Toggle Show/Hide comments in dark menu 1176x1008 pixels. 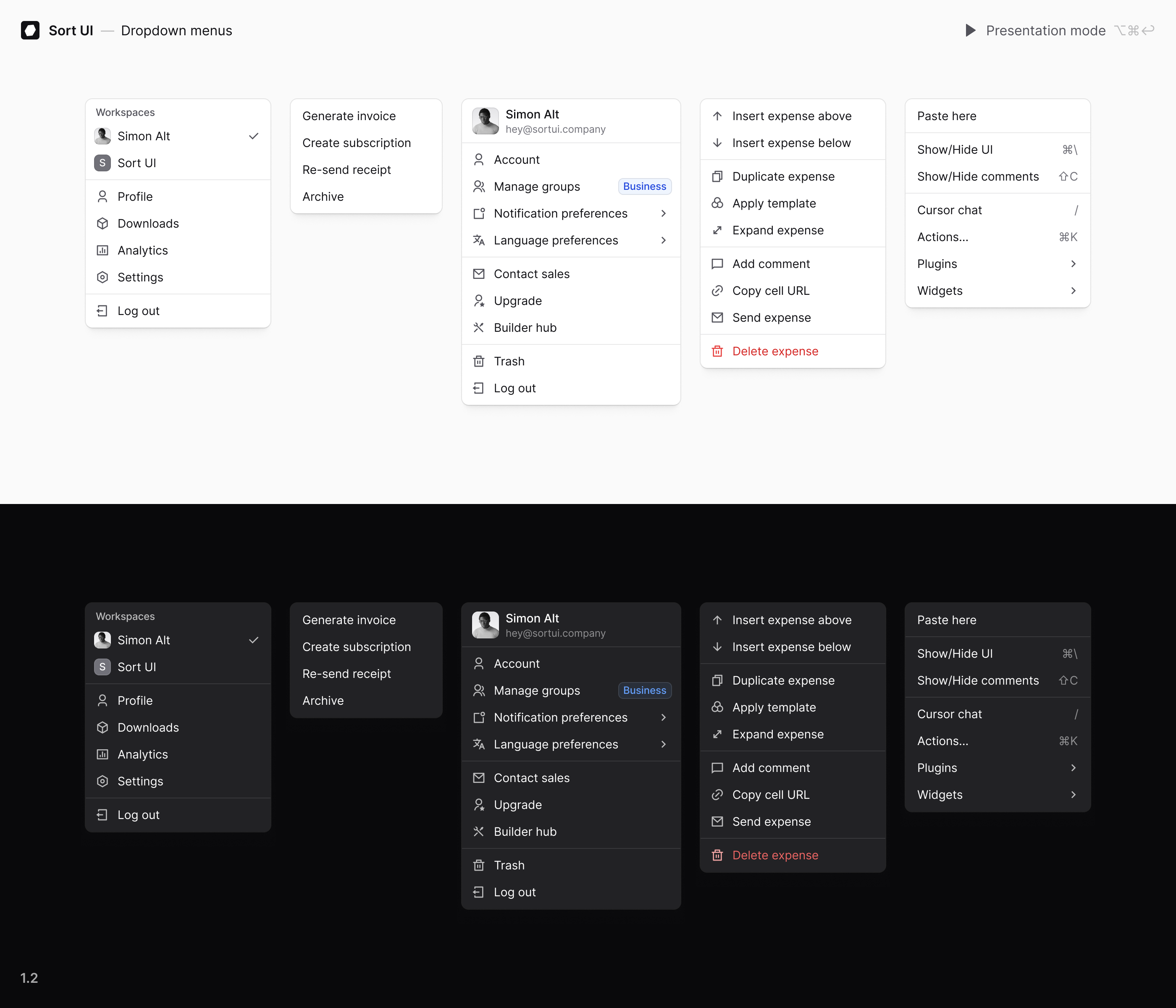click(x=997, y=680)
